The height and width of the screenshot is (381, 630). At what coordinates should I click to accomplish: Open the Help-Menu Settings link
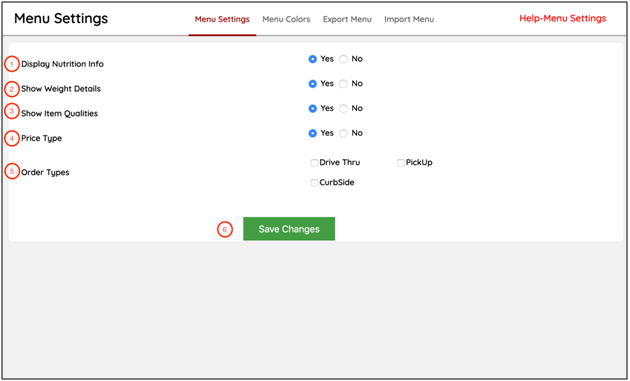[x=562, y=18]
